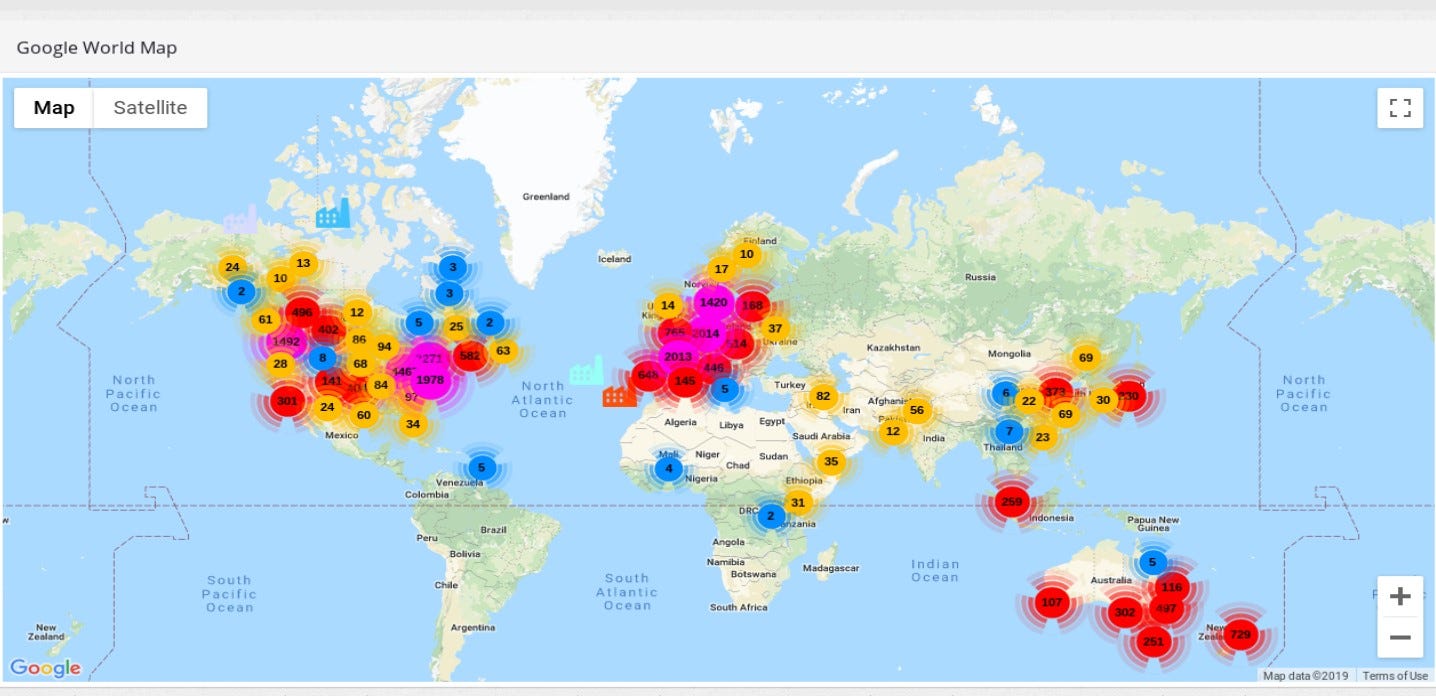Select the yellow 82 cluster near Turkey
Image resolution: width=1436 pixels, height=696 pixels.
click(x=823, y=397)
